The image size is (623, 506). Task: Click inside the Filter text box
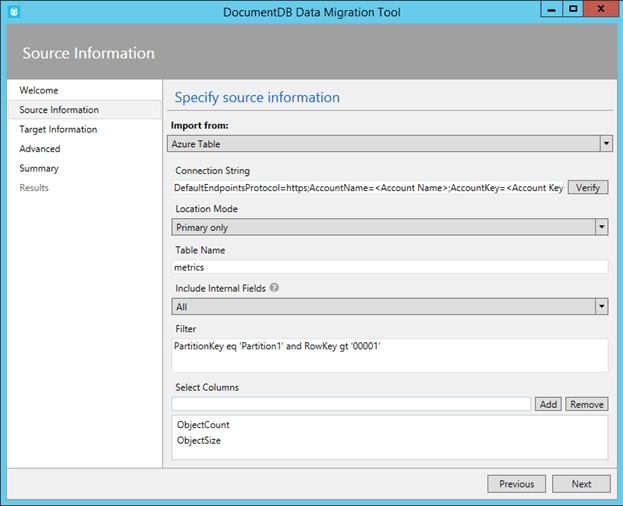point(390,354)
